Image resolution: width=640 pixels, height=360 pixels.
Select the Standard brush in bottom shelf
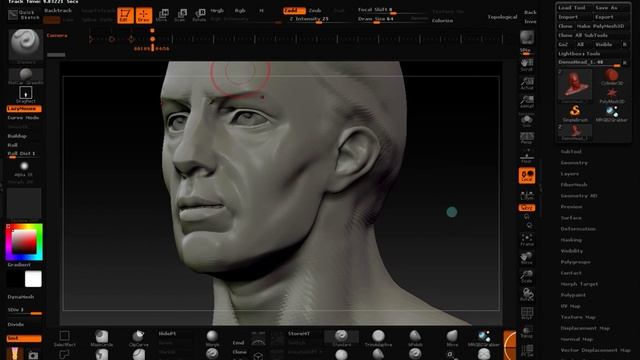click(341, 338)
